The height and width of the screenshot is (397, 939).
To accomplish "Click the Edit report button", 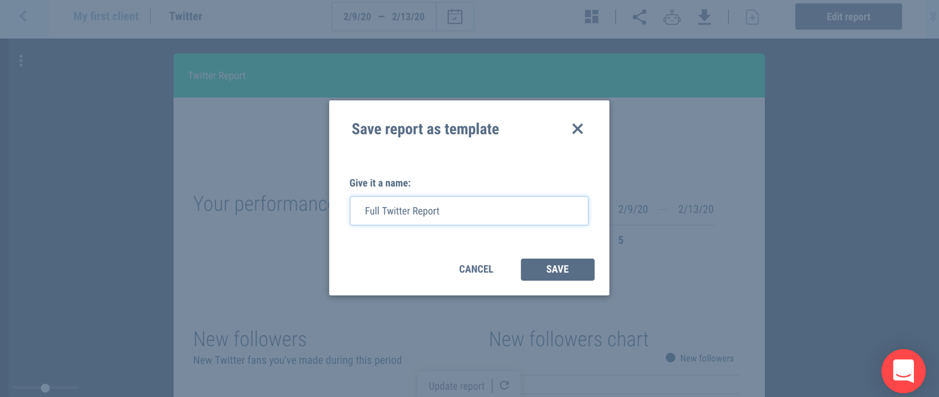I will pyautogui.click(x=848, y=17).
